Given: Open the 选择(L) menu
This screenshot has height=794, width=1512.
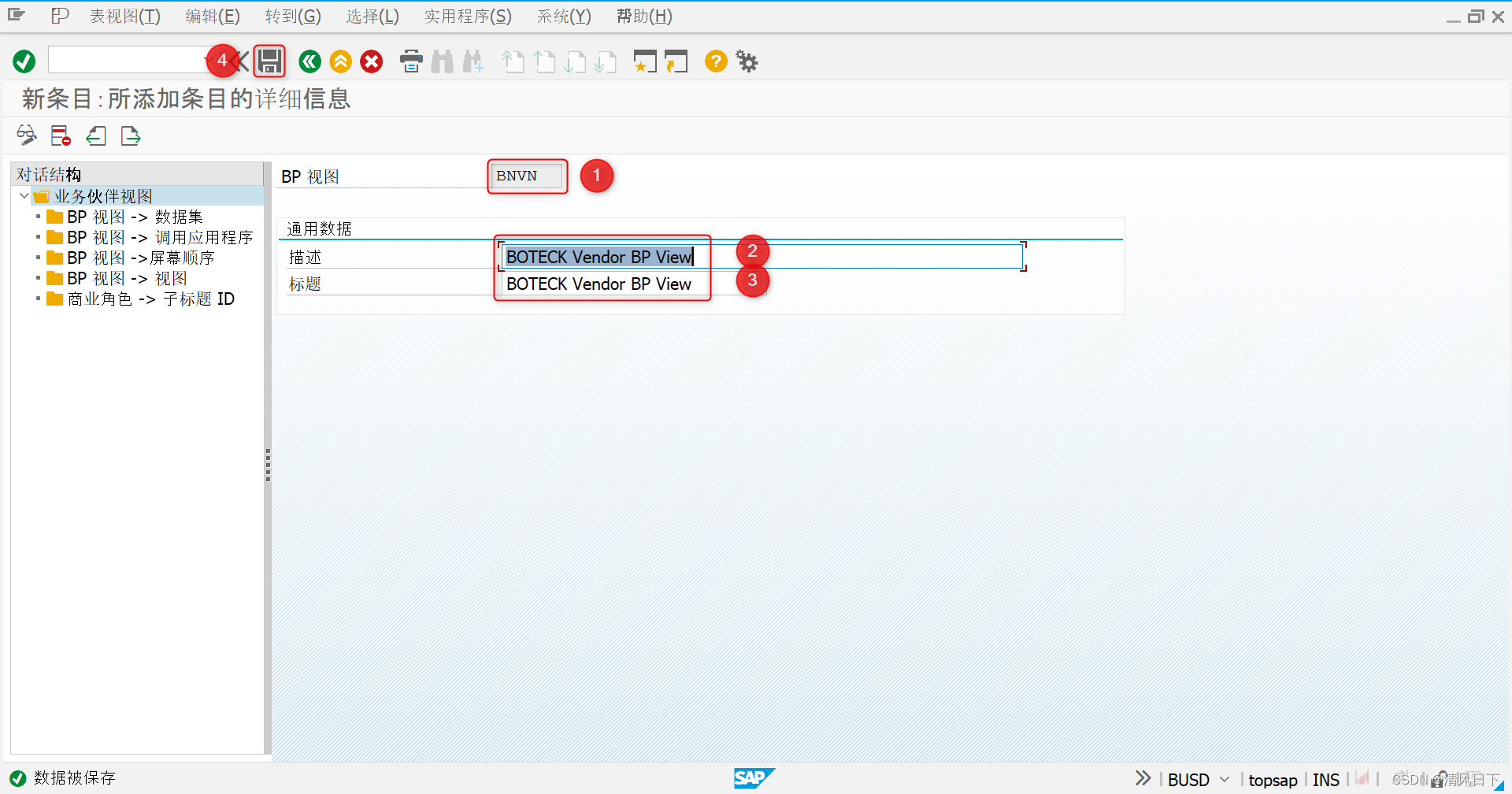Looking at the screenshot, I should point(372,17).
